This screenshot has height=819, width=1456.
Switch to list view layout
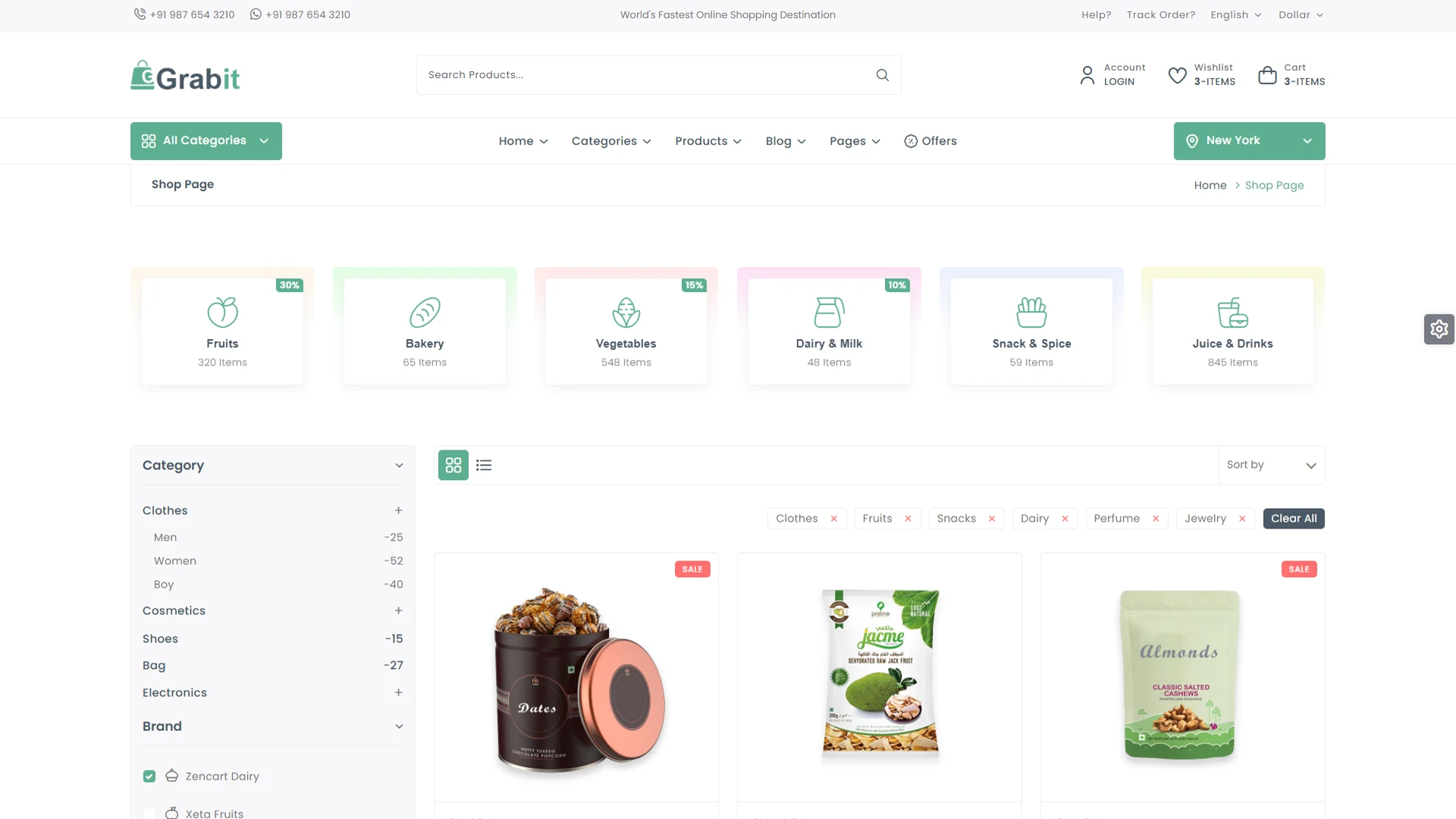[484, 465]
